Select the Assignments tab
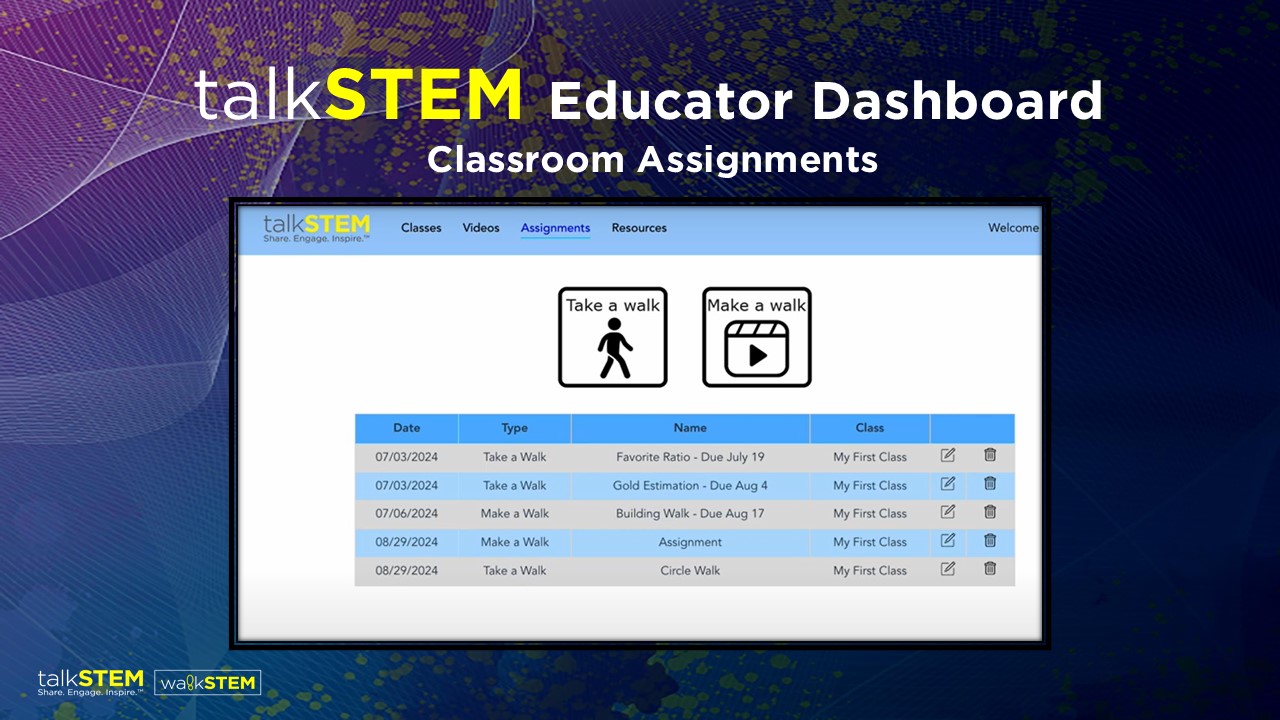Image resolution: width=1280 pixels, height=720 pixels. [x=555, y=228]
